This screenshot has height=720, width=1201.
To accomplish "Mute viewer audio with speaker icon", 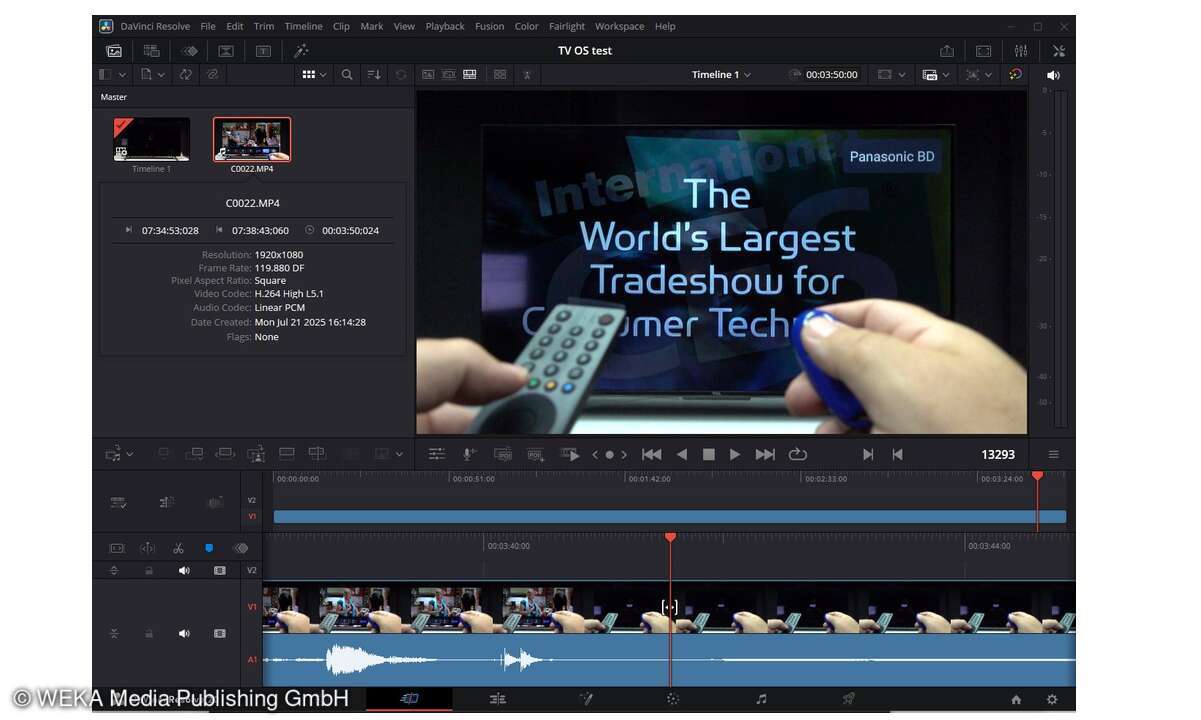I will point(1053,75).
